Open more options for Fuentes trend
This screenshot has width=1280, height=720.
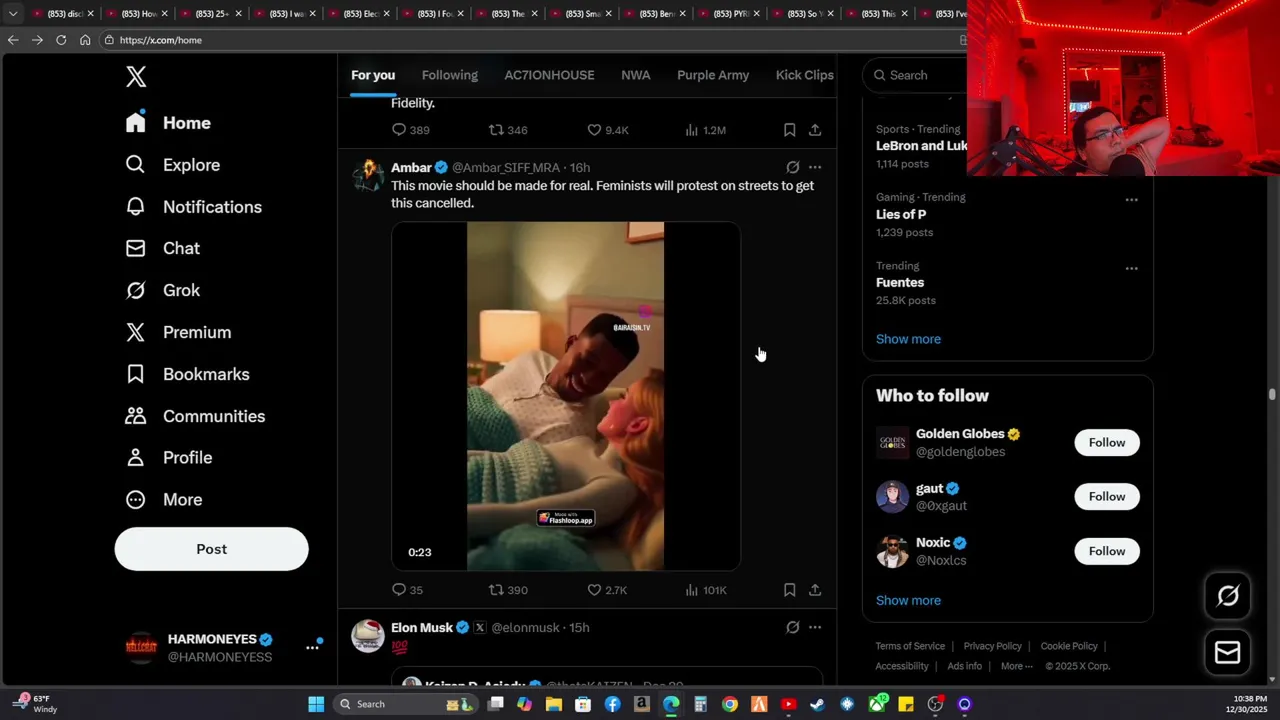pos(1131,268)
